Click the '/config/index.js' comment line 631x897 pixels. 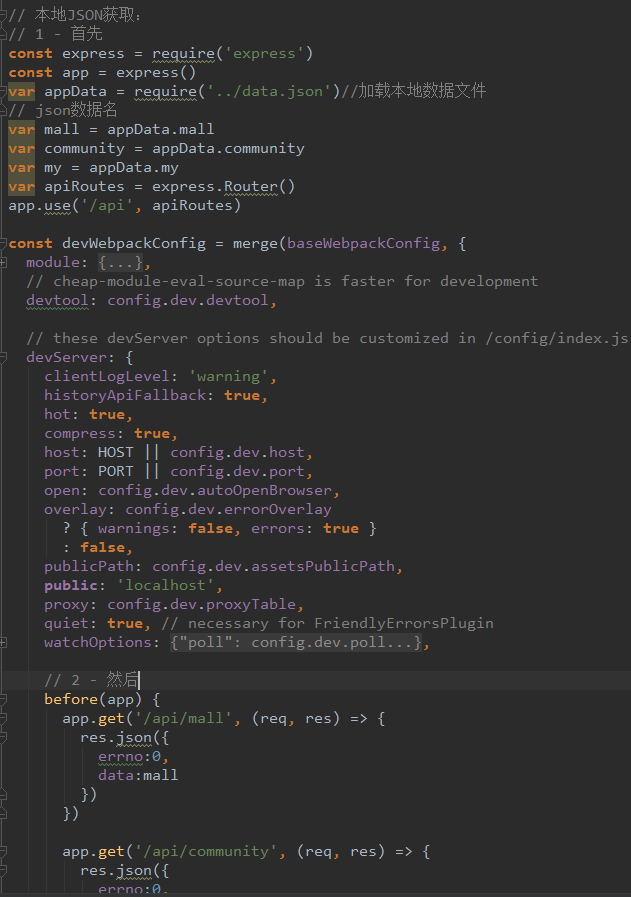[x=327, y=339]
